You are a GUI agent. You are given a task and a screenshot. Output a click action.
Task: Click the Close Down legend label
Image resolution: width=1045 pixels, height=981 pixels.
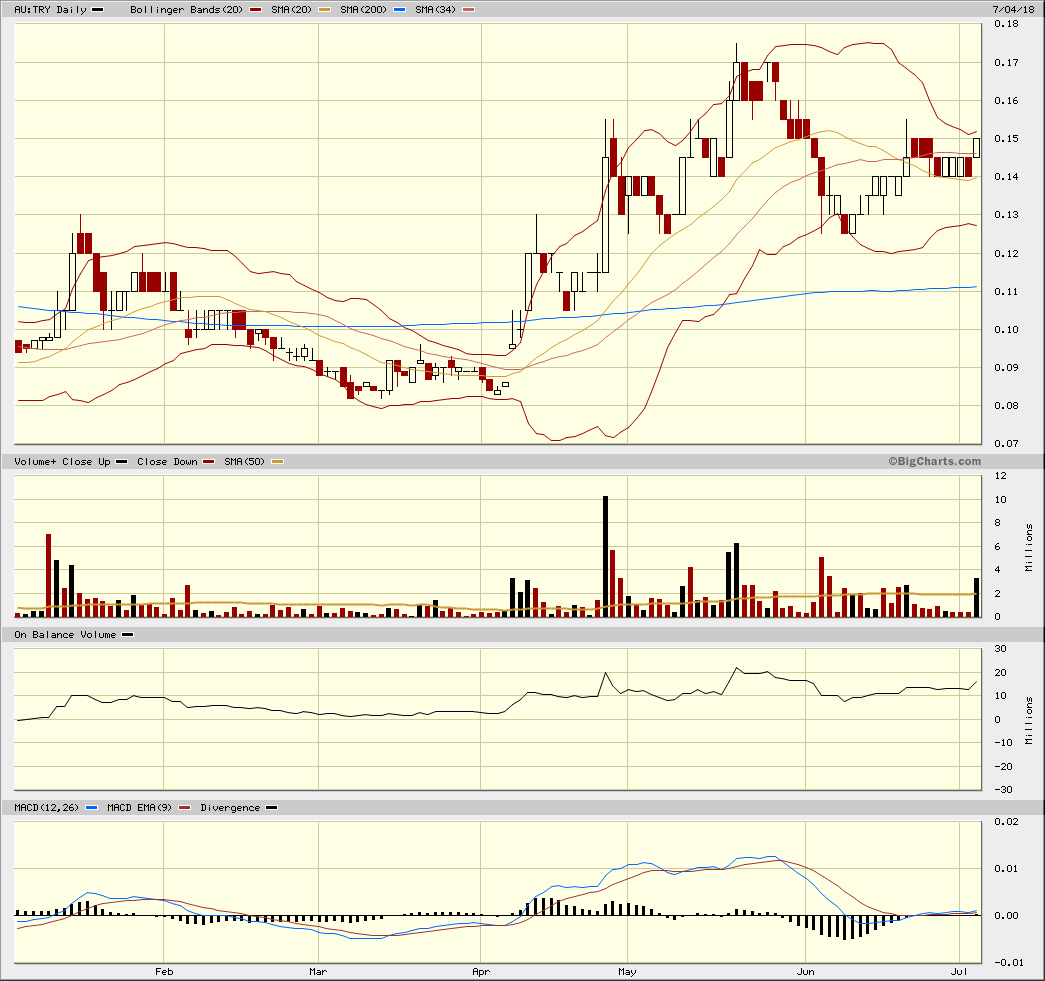tap(167, 462)
